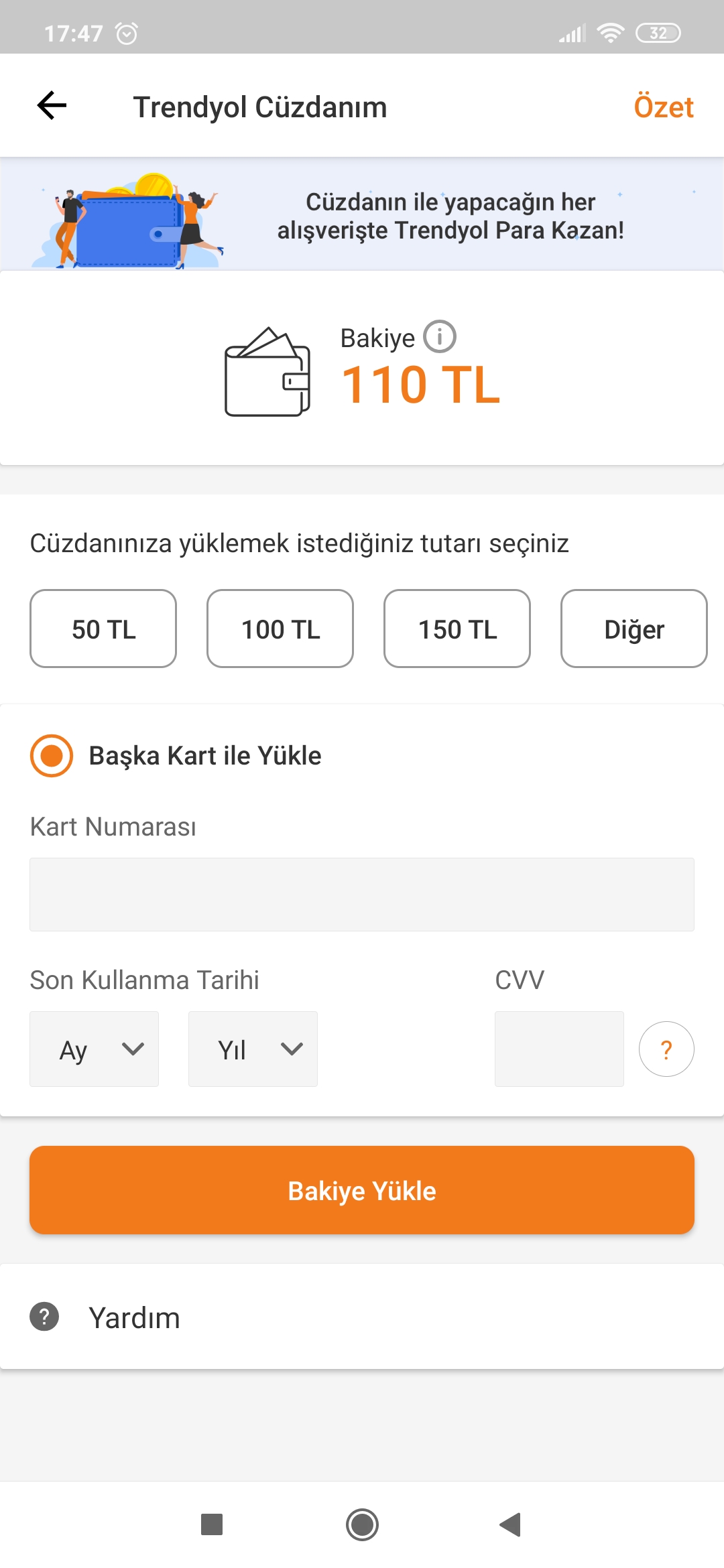Focus the Kart Numarası field
Screen dimensions: 724x1568
(362, 895)
